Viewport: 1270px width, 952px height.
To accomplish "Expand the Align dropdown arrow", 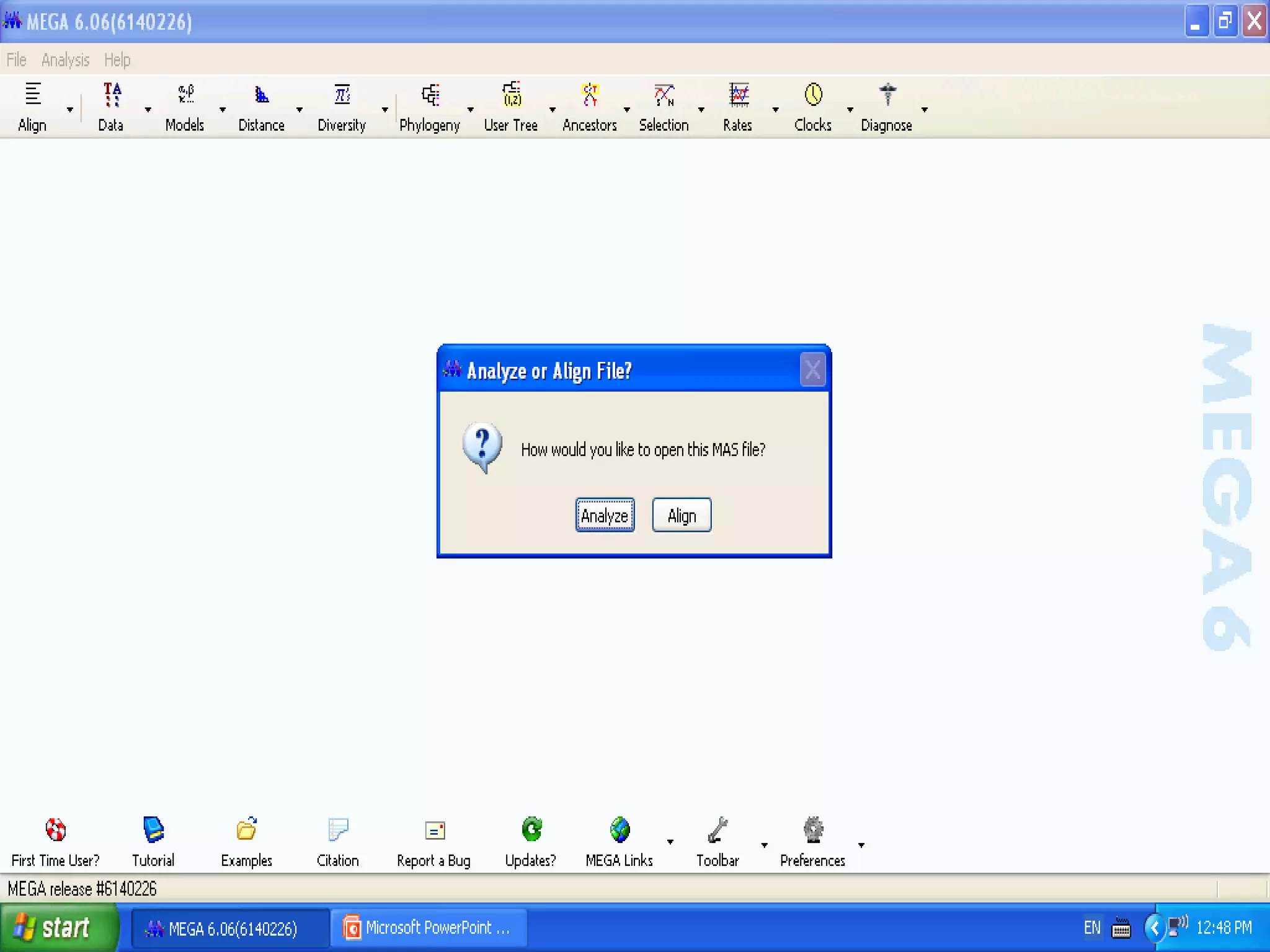I will click(70, 110).
